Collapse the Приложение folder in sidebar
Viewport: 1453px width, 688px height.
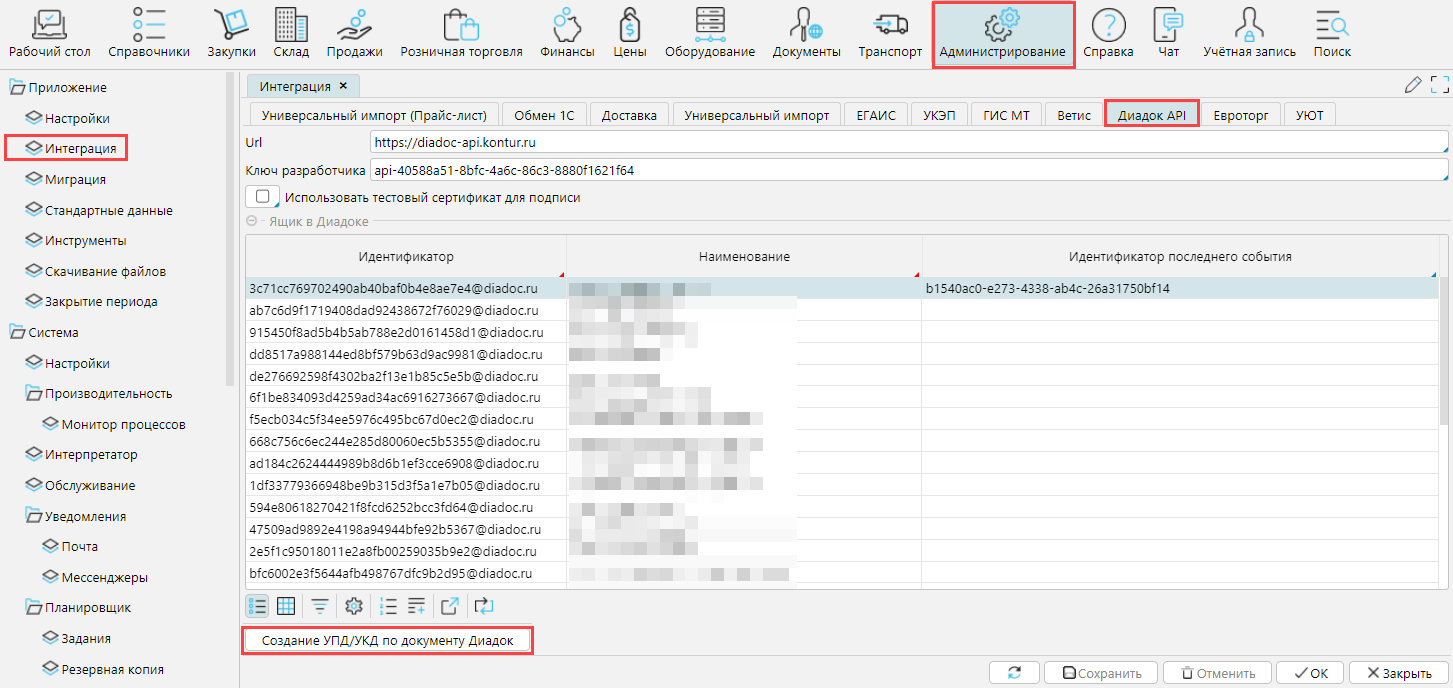click(x=17, y=88)
